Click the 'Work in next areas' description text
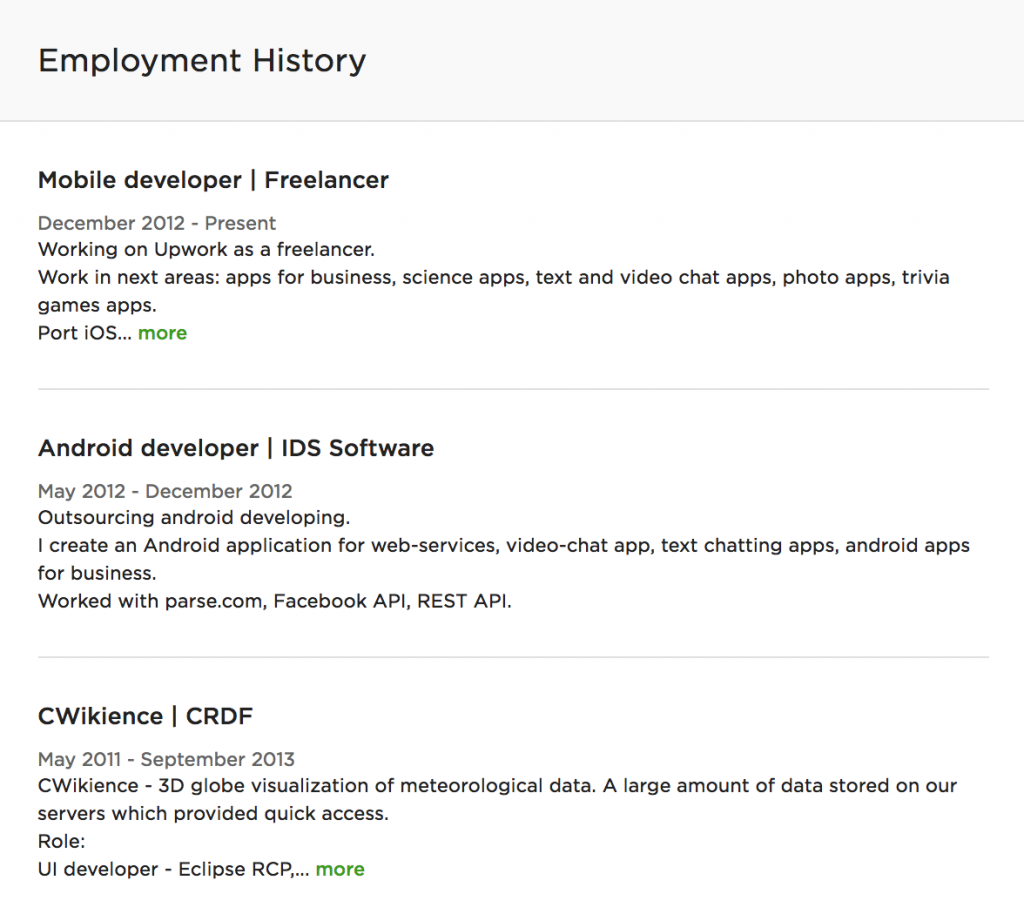 [493, 277]
